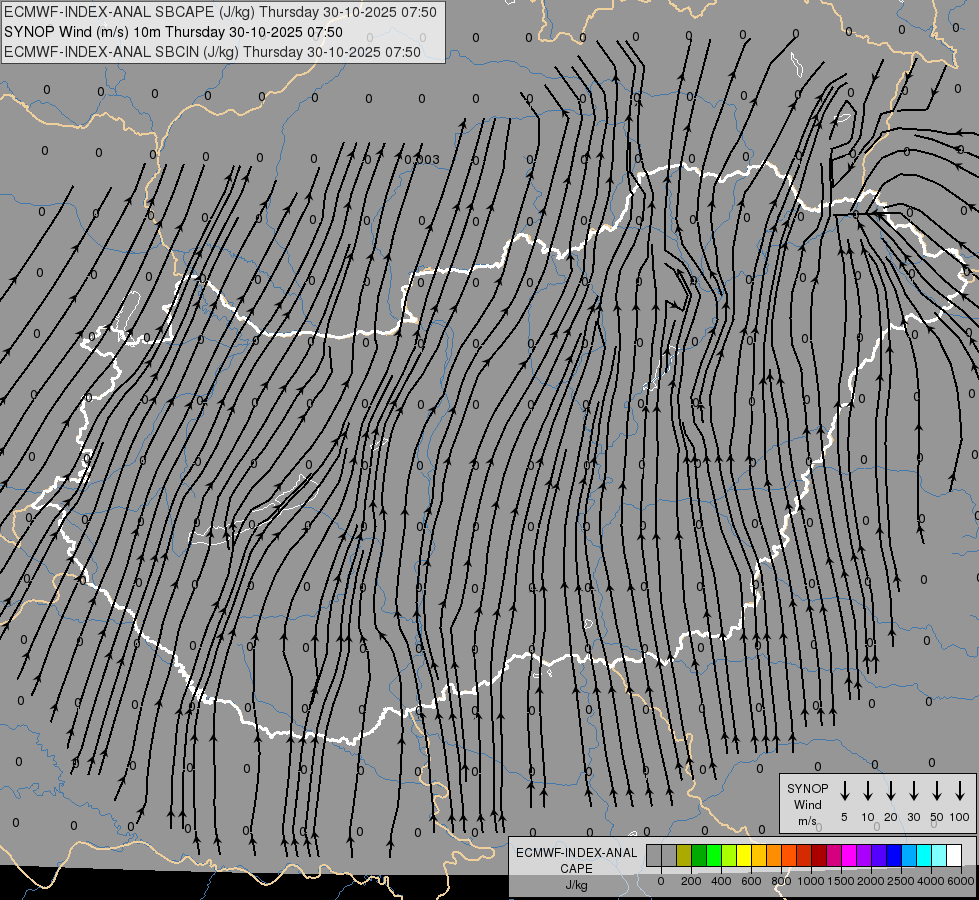Select the 30 m/s wind arrow symbol

coord(913,791)
